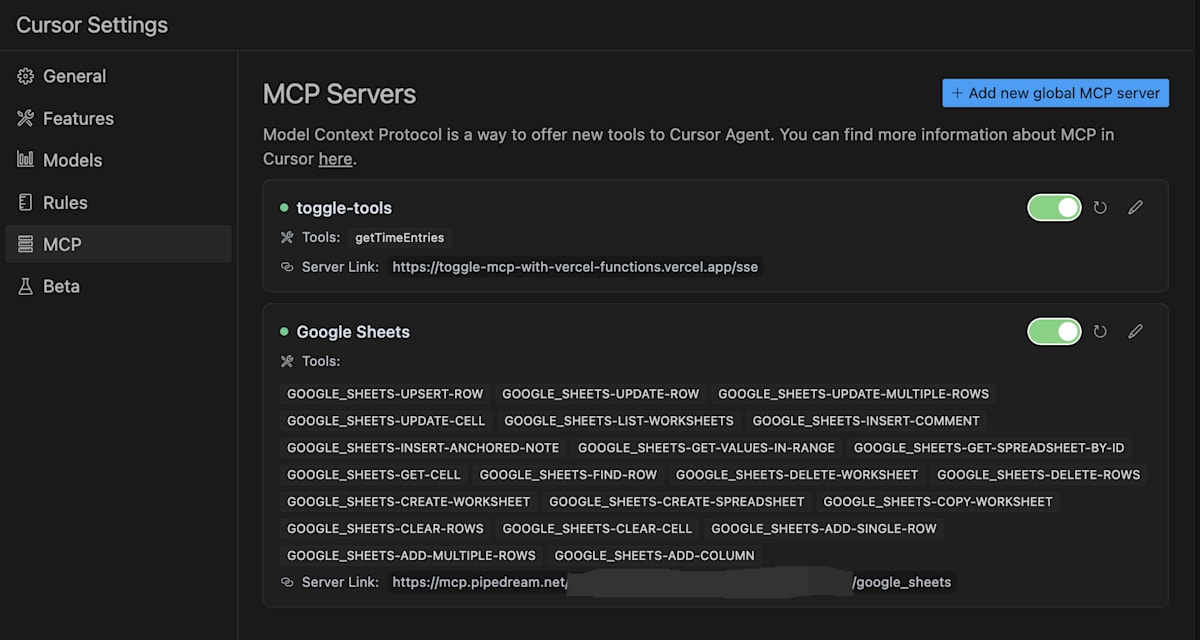The width and height of the screenshot is (1200, 640).
Task: Edit the Google Sheets server configuration
Action: [x=1135, y=332]
